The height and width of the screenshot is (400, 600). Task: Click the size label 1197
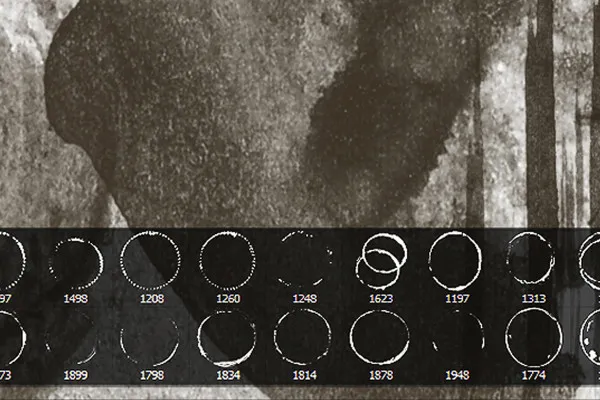[x=457, y=299]
